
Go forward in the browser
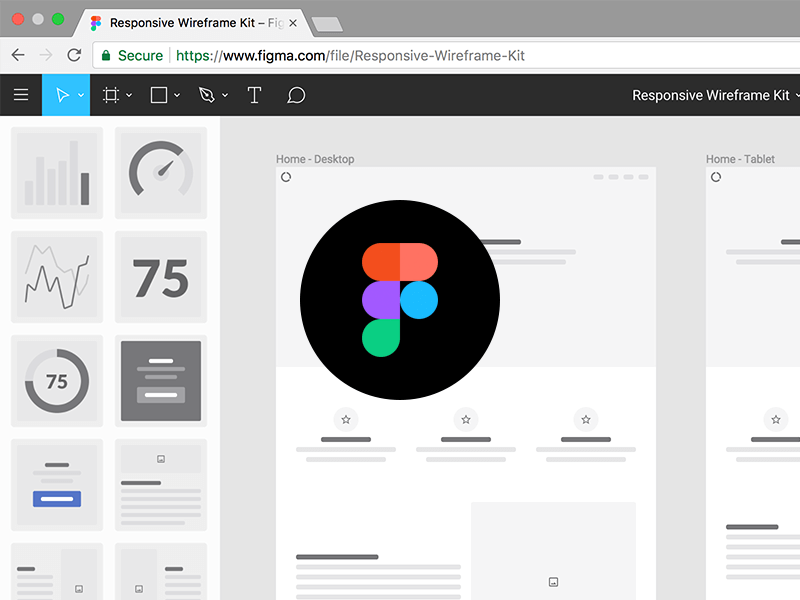[x=46, y=55]
